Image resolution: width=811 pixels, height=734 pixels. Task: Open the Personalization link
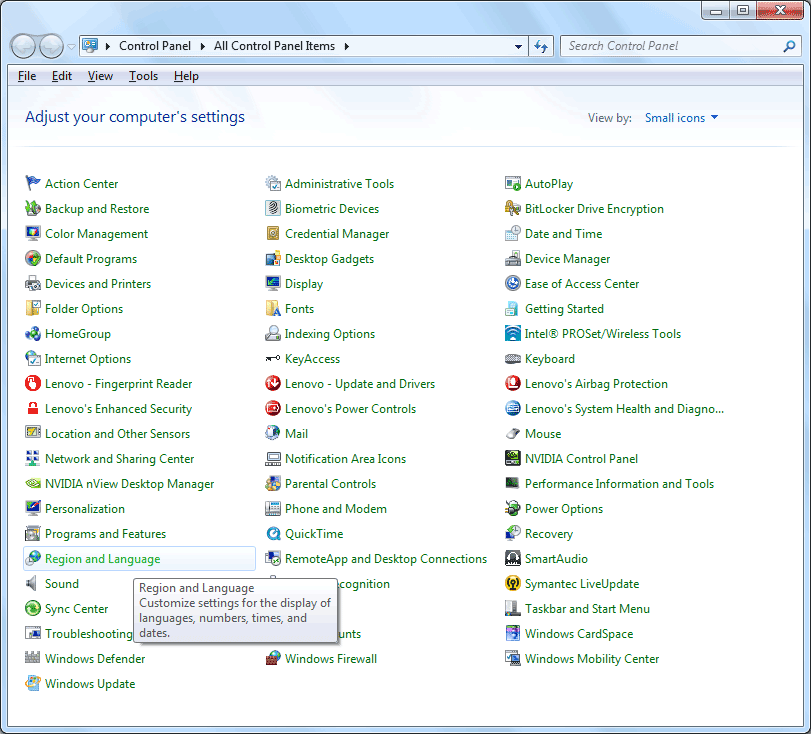pos(85,509)
